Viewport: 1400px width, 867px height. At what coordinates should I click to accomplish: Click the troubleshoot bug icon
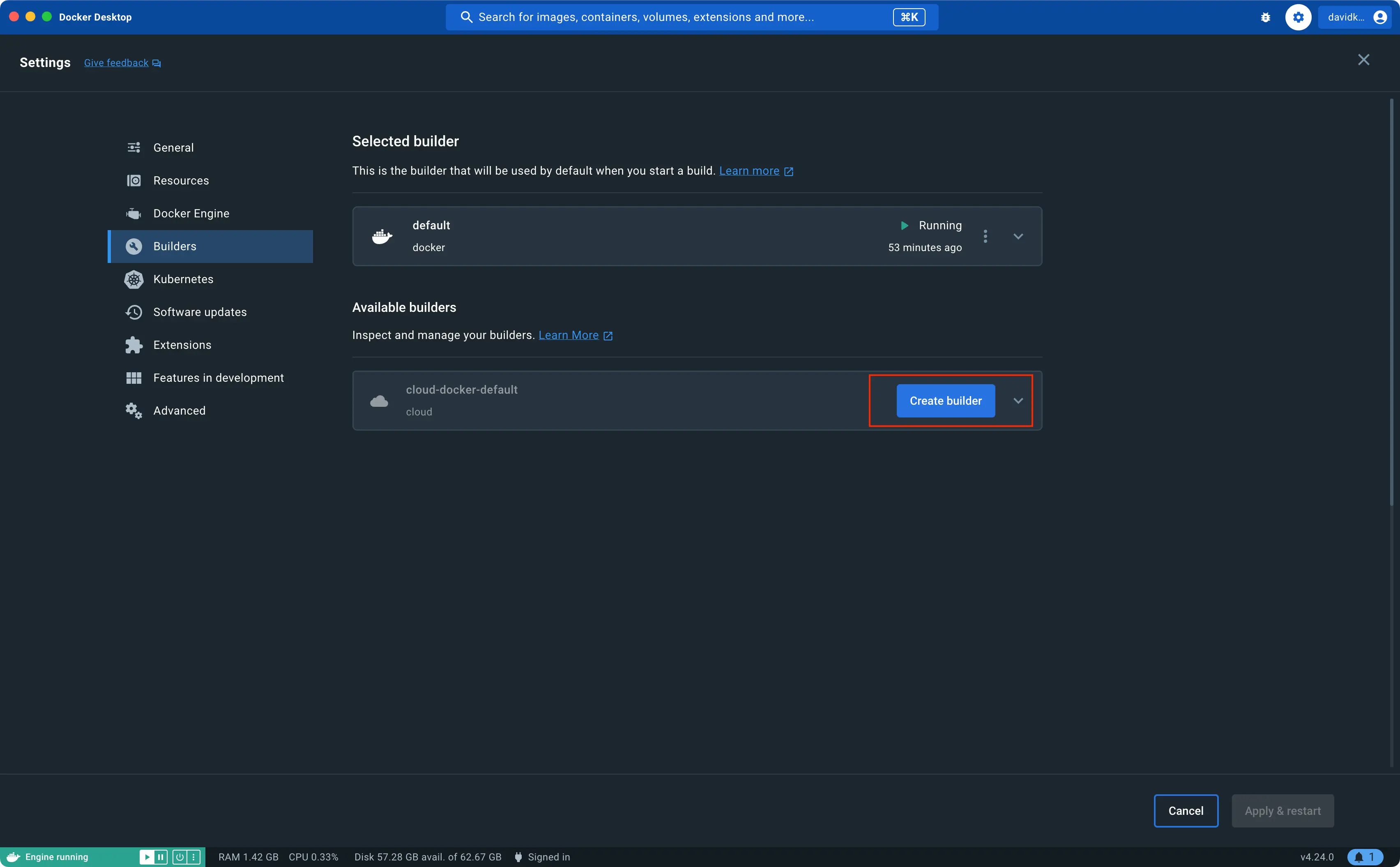[1265, 17]
